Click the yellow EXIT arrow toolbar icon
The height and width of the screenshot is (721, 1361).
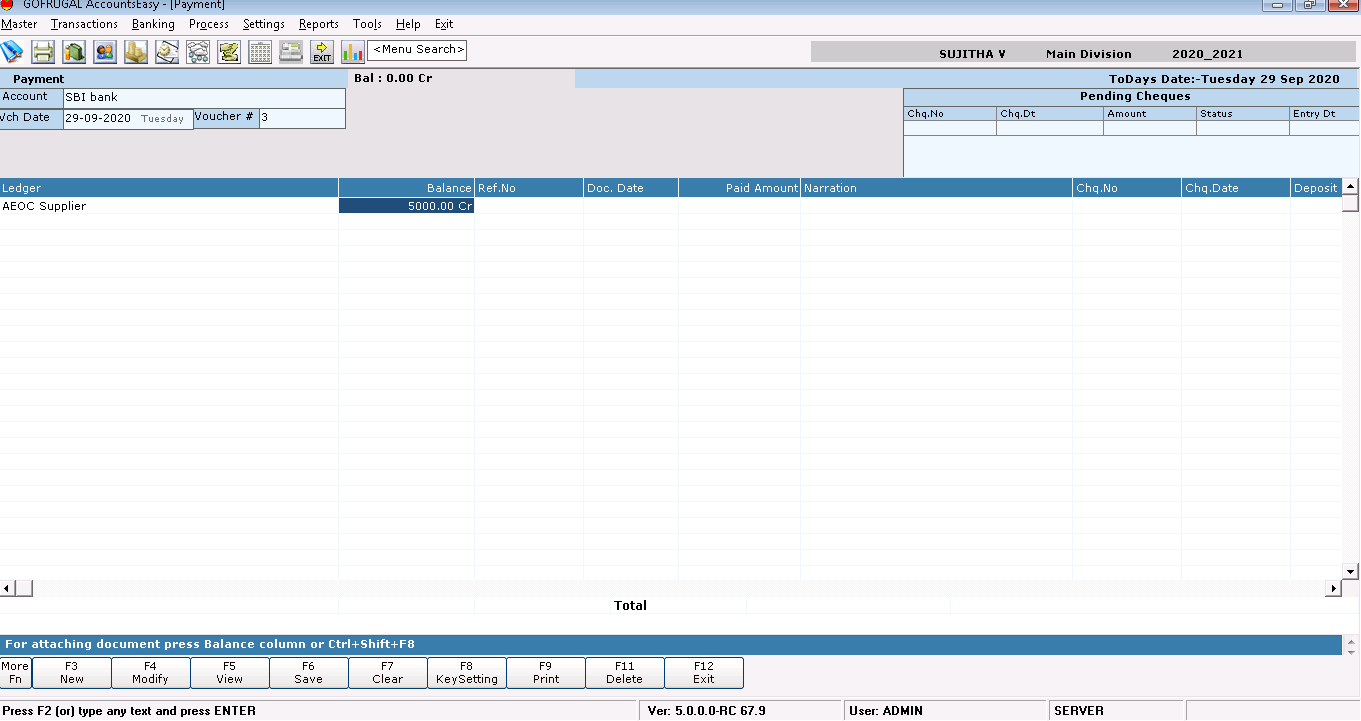coord(322,52)
